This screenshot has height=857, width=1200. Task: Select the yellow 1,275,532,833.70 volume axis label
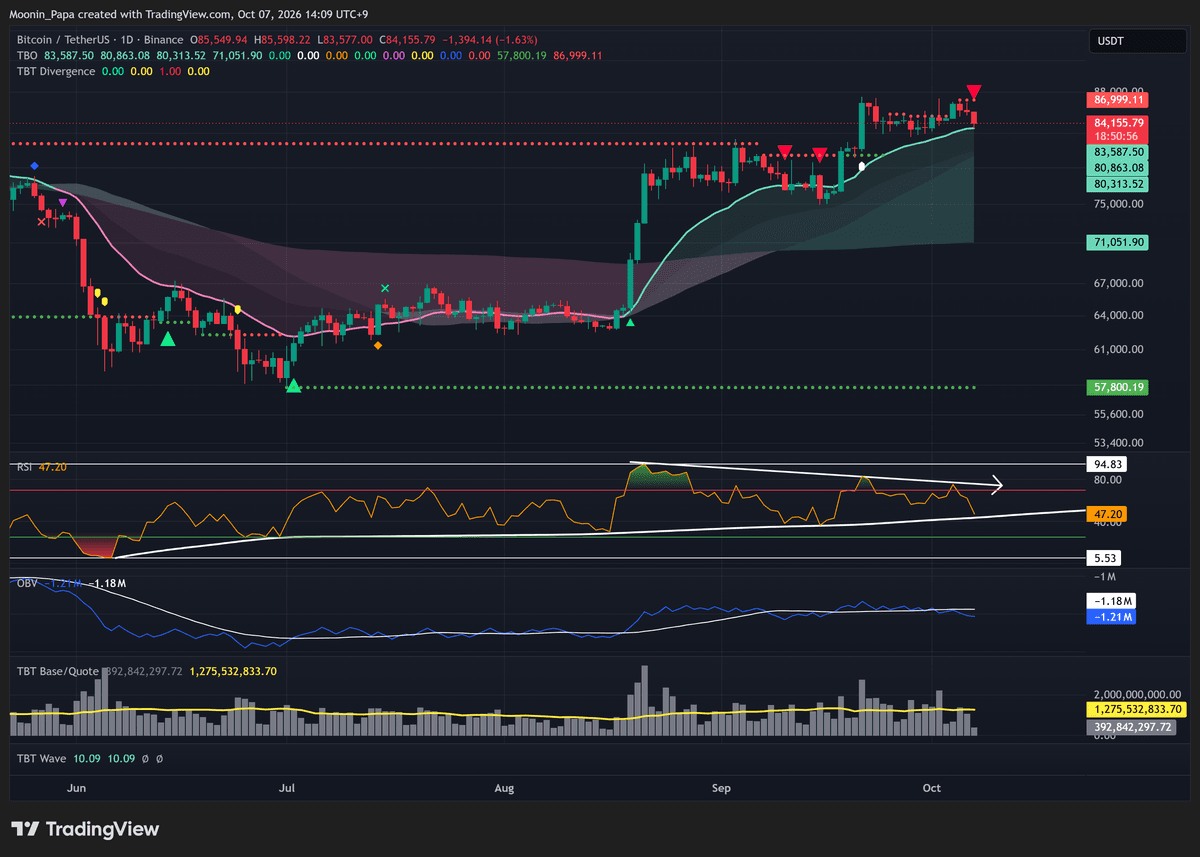(1137, 709)
